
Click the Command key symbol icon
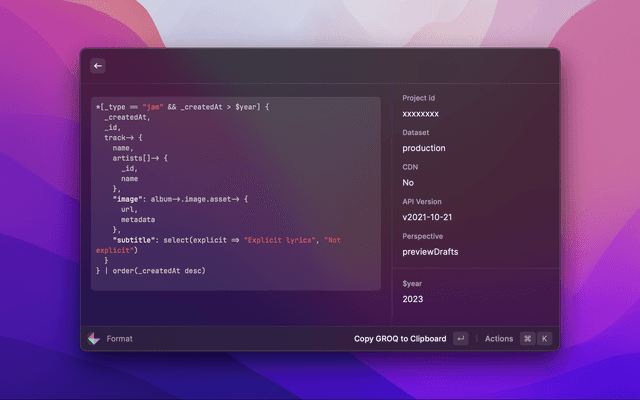click(x=527, y=339)
